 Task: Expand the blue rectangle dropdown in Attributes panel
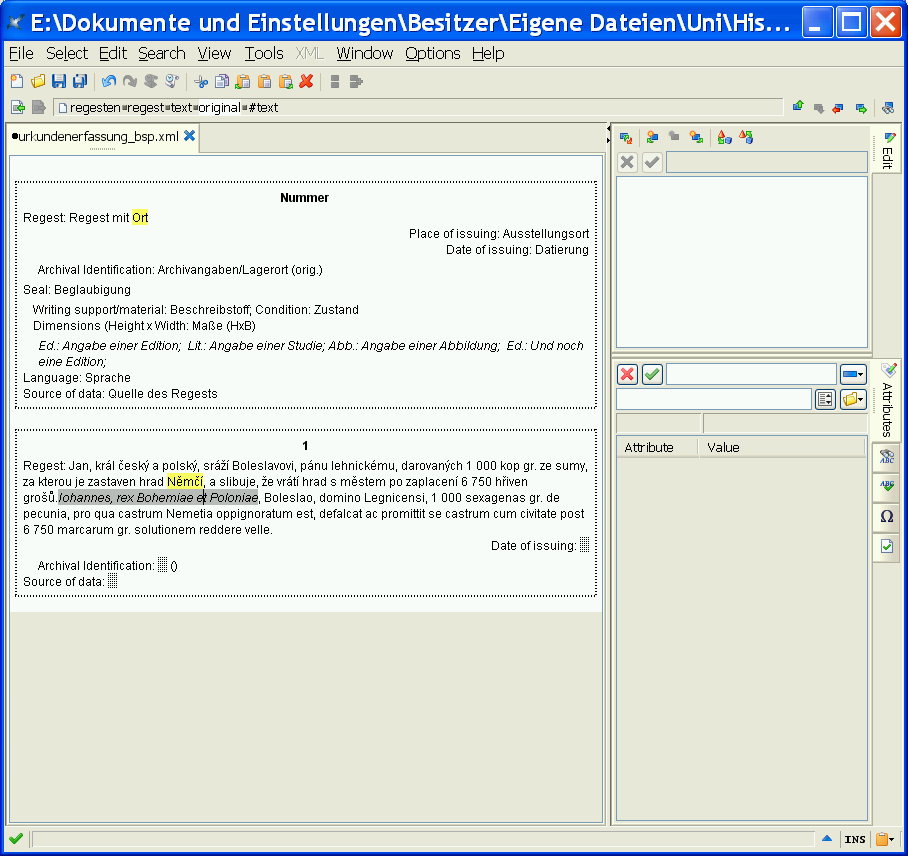pos(853,374)
